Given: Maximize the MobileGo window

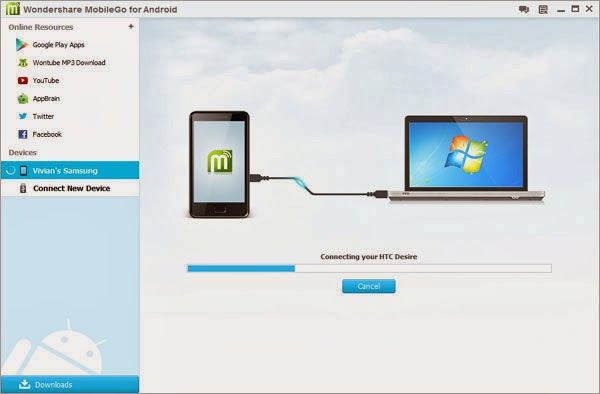Looking at the screenshot, I should tap(575, 8).
